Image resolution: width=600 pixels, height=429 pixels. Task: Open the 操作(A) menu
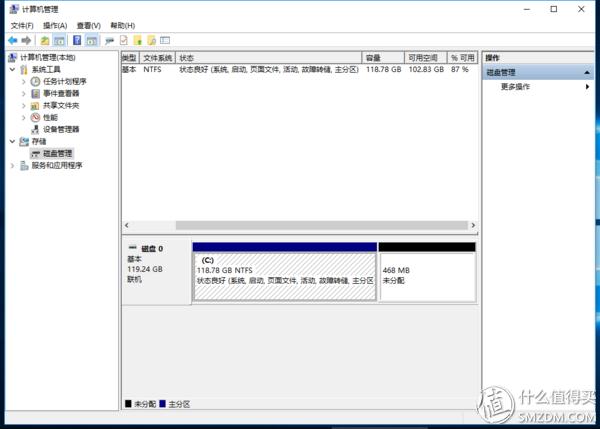(x=55, y=26)
